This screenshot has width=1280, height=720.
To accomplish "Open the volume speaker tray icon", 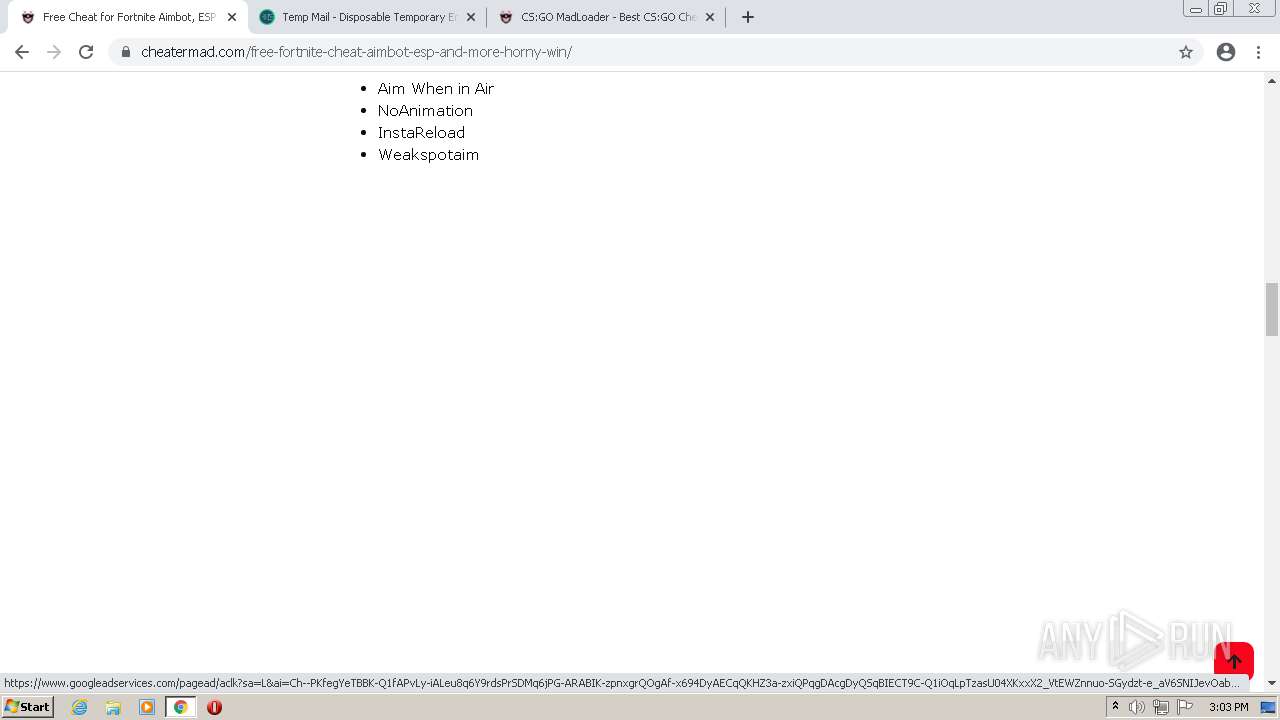I will tap(1137, 707).
